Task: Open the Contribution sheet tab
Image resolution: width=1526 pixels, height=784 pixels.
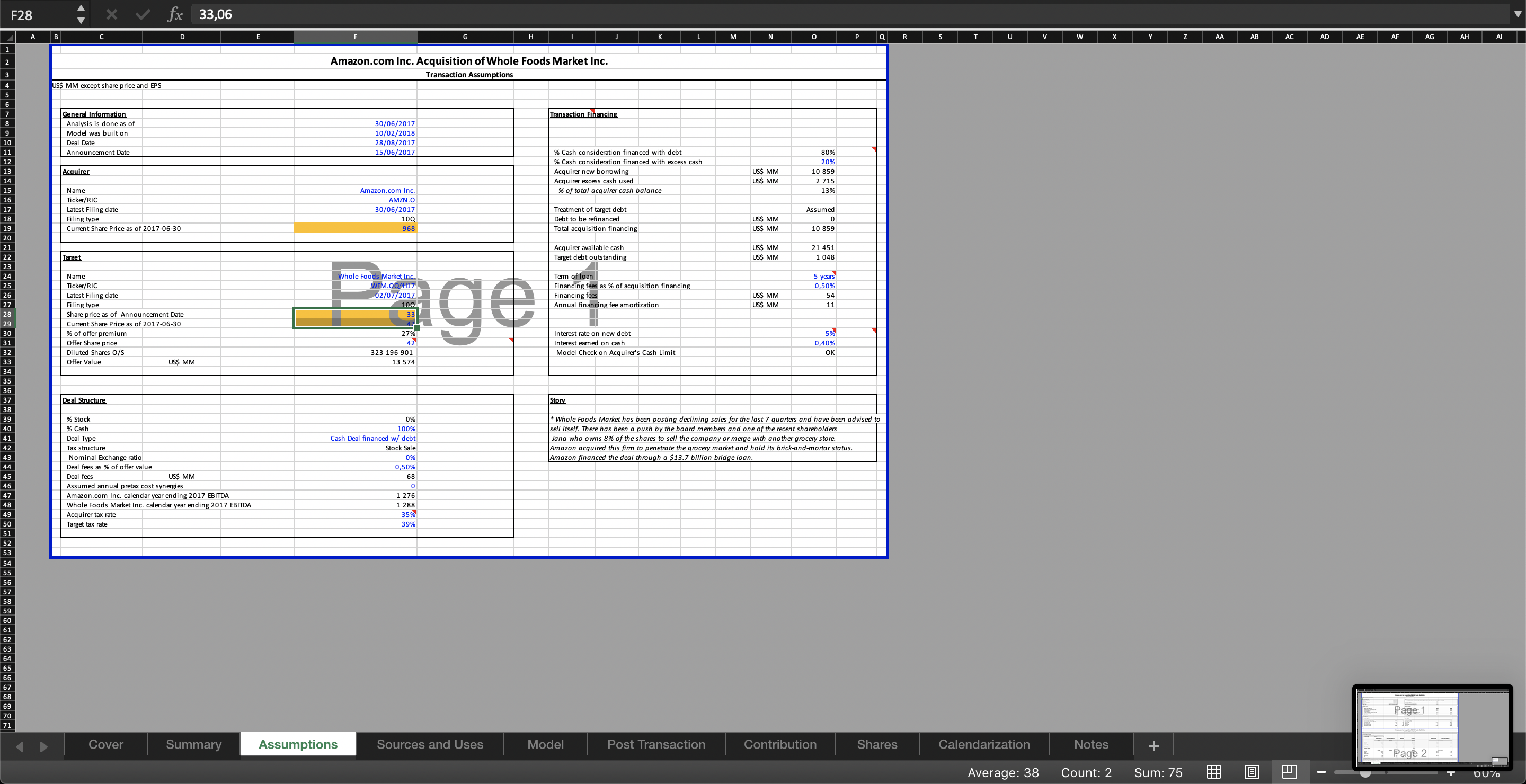Action: click(x=780, y=744)
